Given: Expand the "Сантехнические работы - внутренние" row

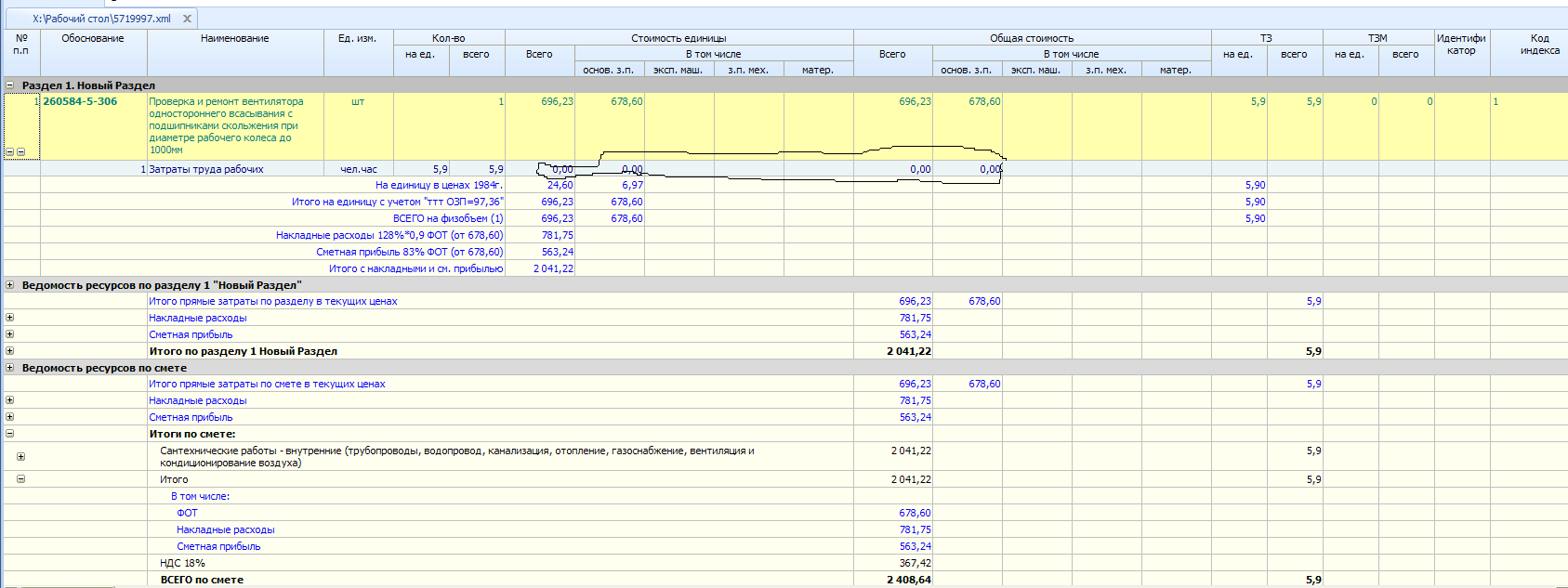Looking at the screenshot, I should click(x=20, y=456).
